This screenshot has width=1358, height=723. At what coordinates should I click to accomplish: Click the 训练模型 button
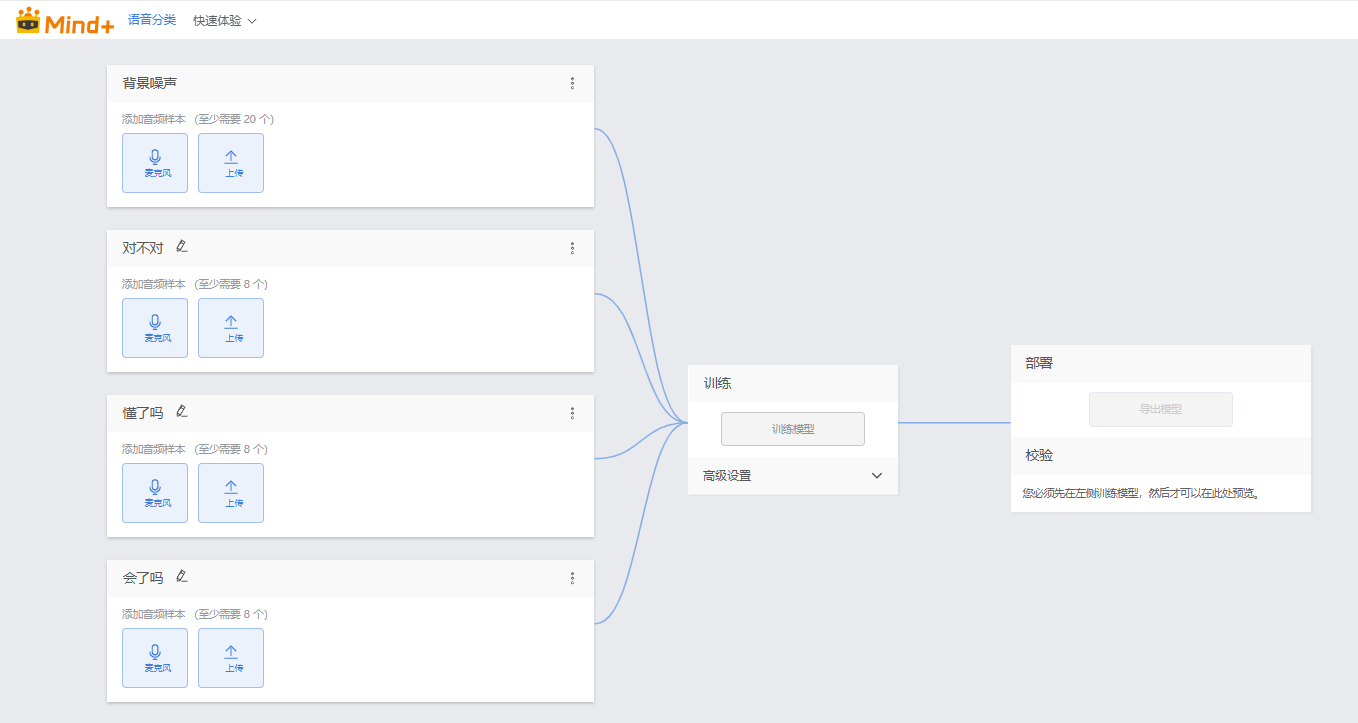pos(793,429)
